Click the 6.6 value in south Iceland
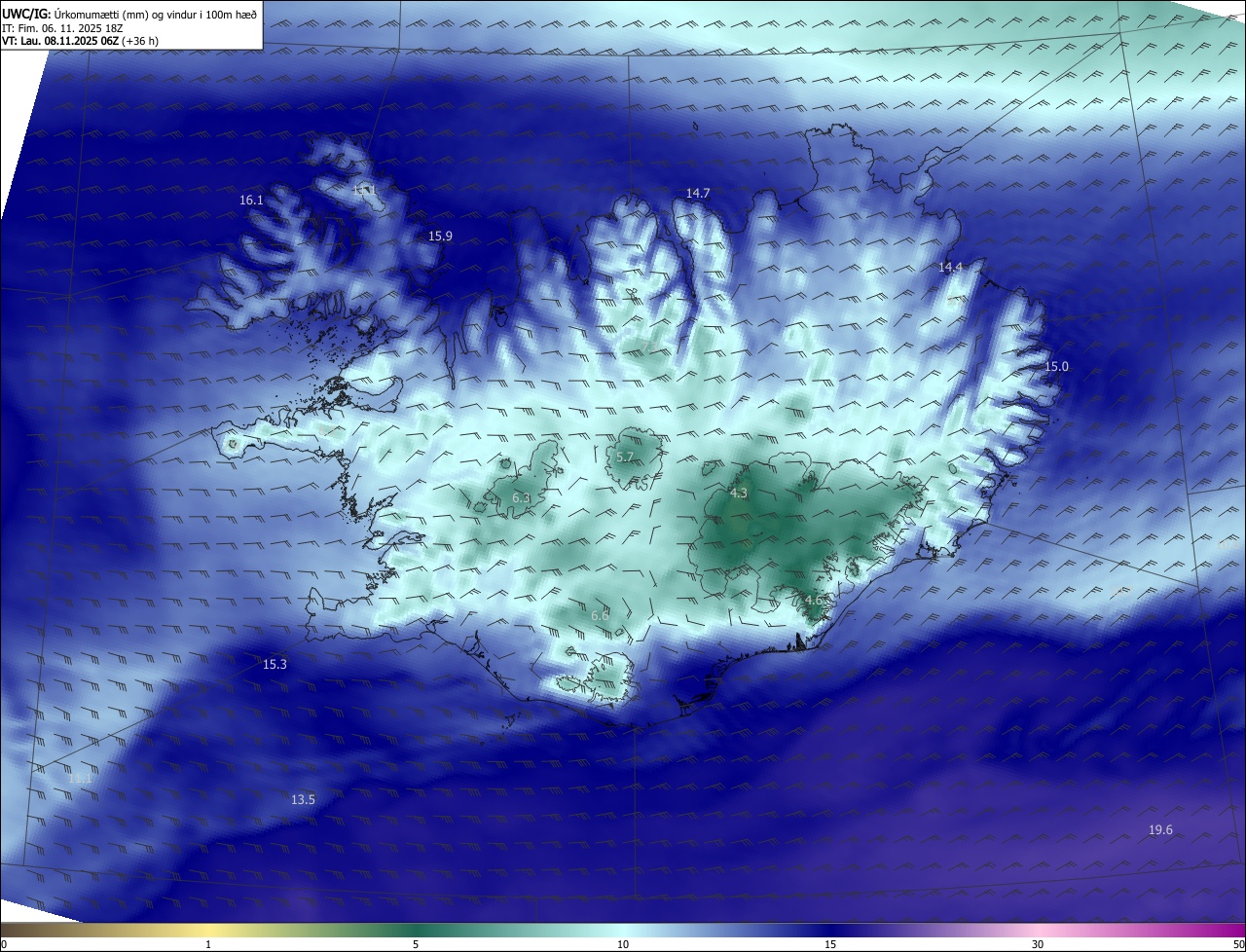This screenshot has height=952, width=1246. click(600, 615)
